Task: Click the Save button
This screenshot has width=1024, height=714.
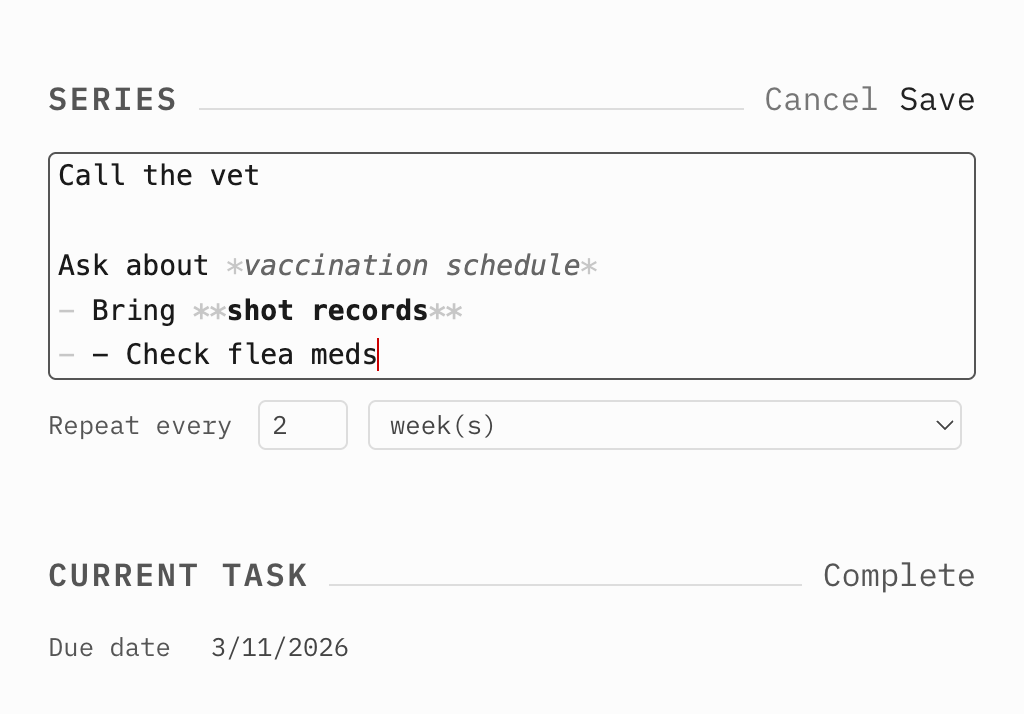Action: [936, 100]
